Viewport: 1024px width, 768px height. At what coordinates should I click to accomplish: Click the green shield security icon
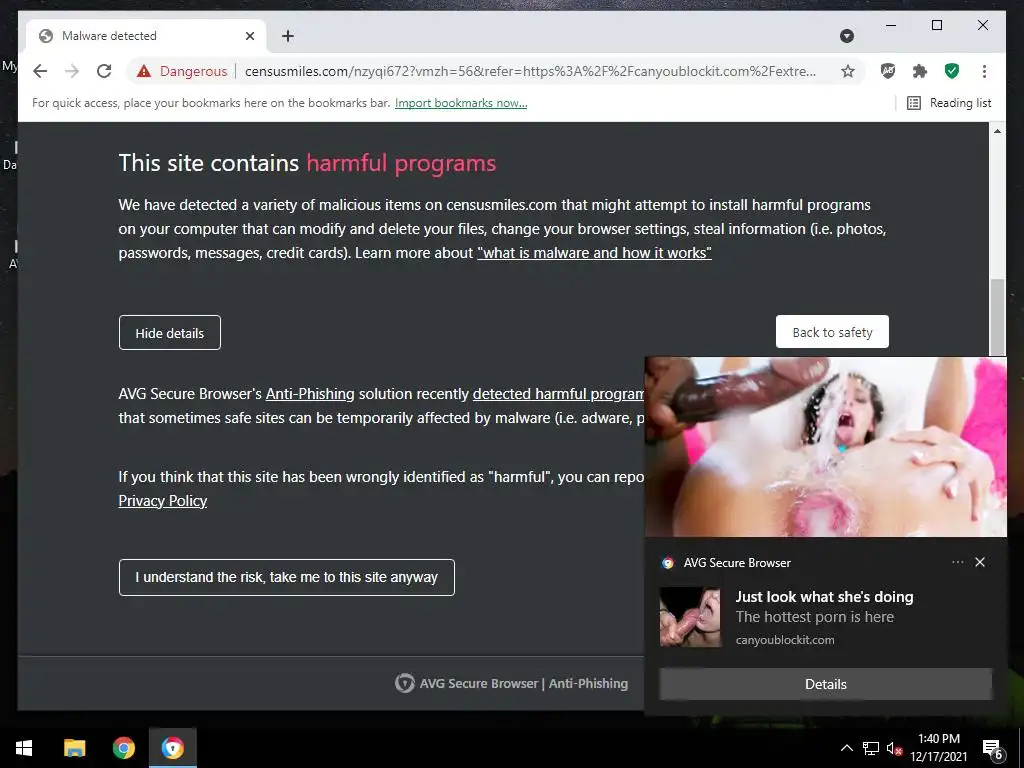coord(952,71)
